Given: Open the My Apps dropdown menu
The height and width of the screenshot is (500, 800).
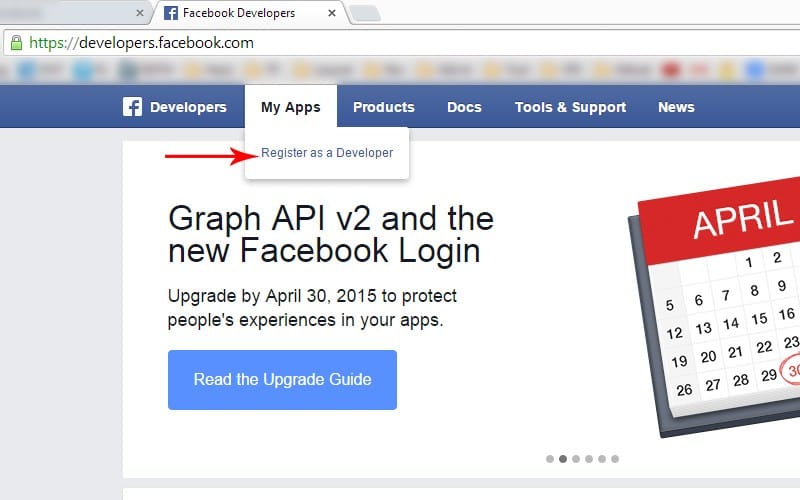Looking at the screenshot, I should 291,107.
